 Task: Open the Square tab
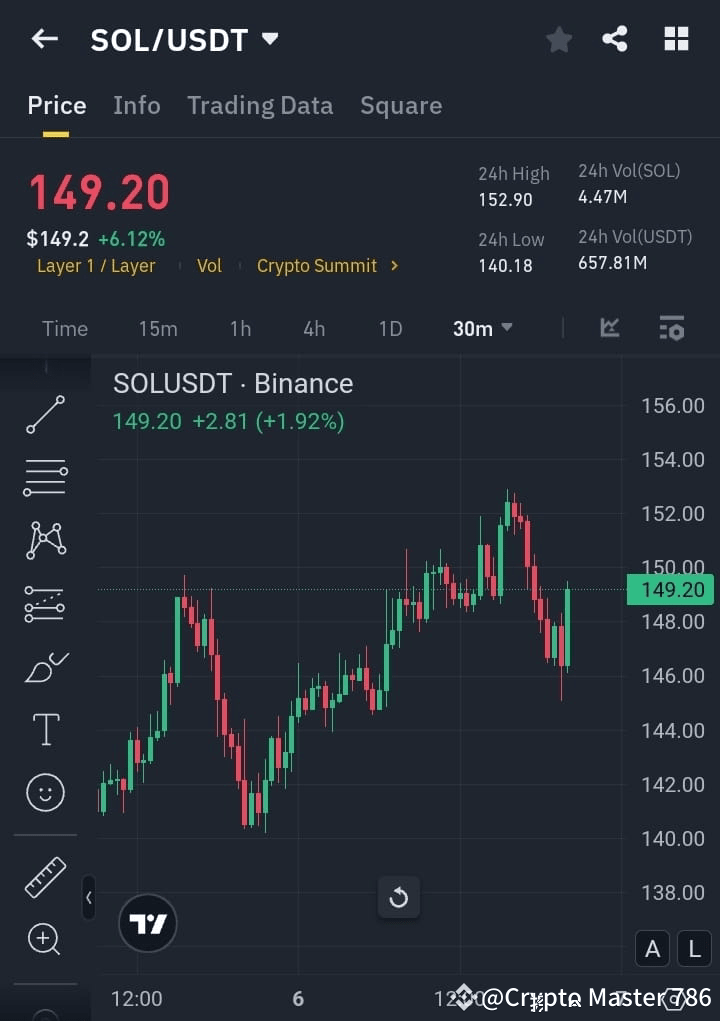[401, 105]
